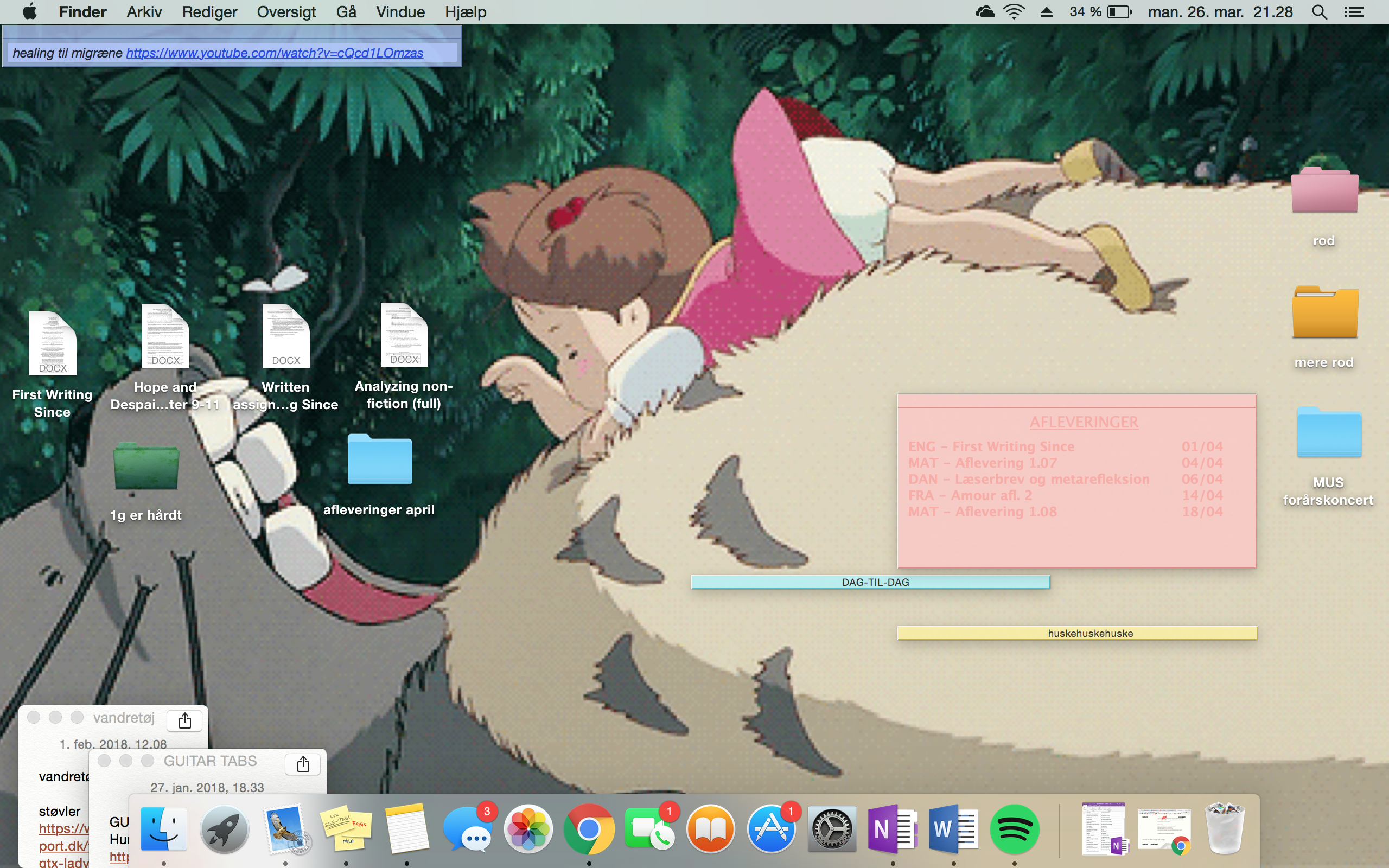Open the Arkiv menu
The width and height of the screenshot is (1389, 868).
click(x=144, y=12)
